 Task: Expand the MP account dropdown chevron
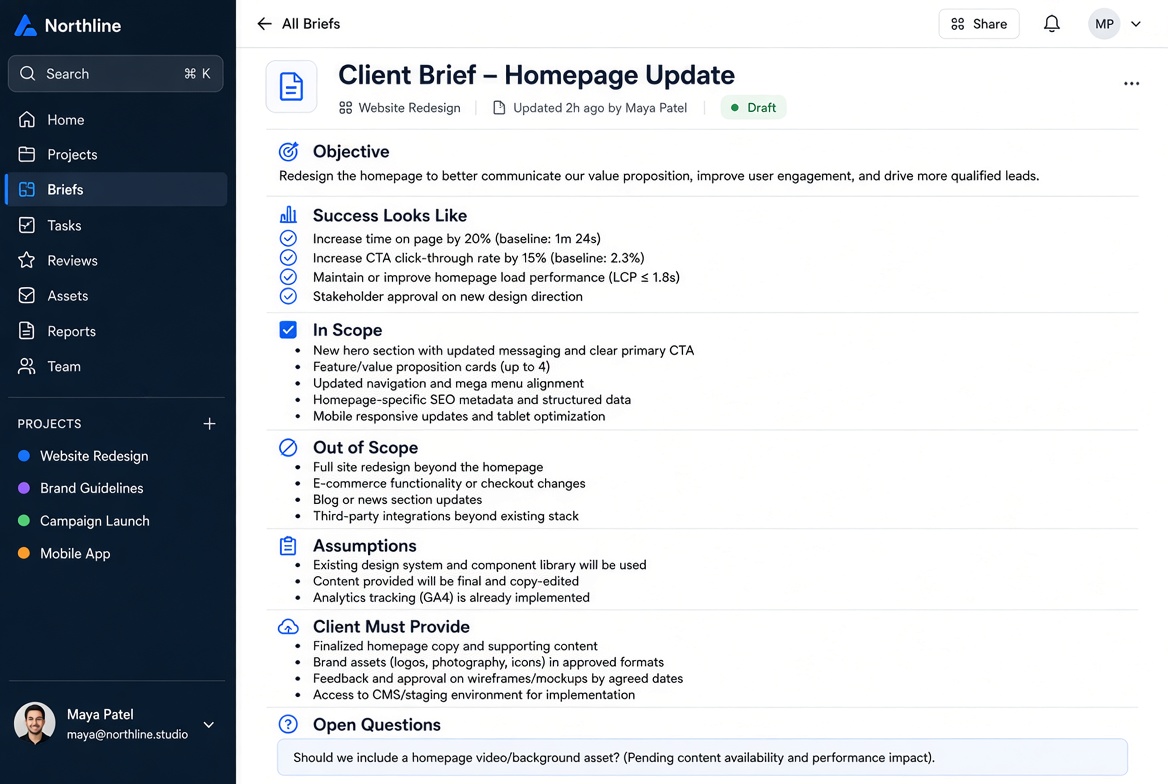[1136, 24]
